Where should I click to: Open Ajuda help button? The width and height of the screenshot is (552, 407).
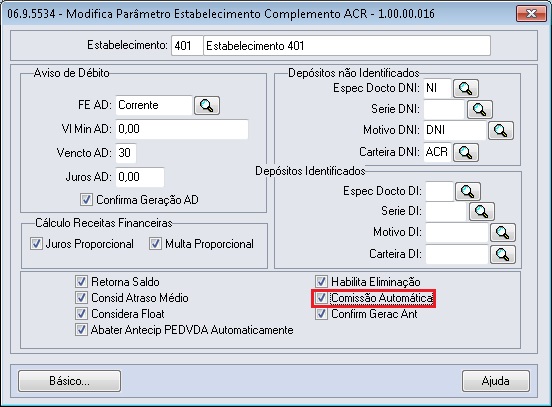[x=496, y=381]
